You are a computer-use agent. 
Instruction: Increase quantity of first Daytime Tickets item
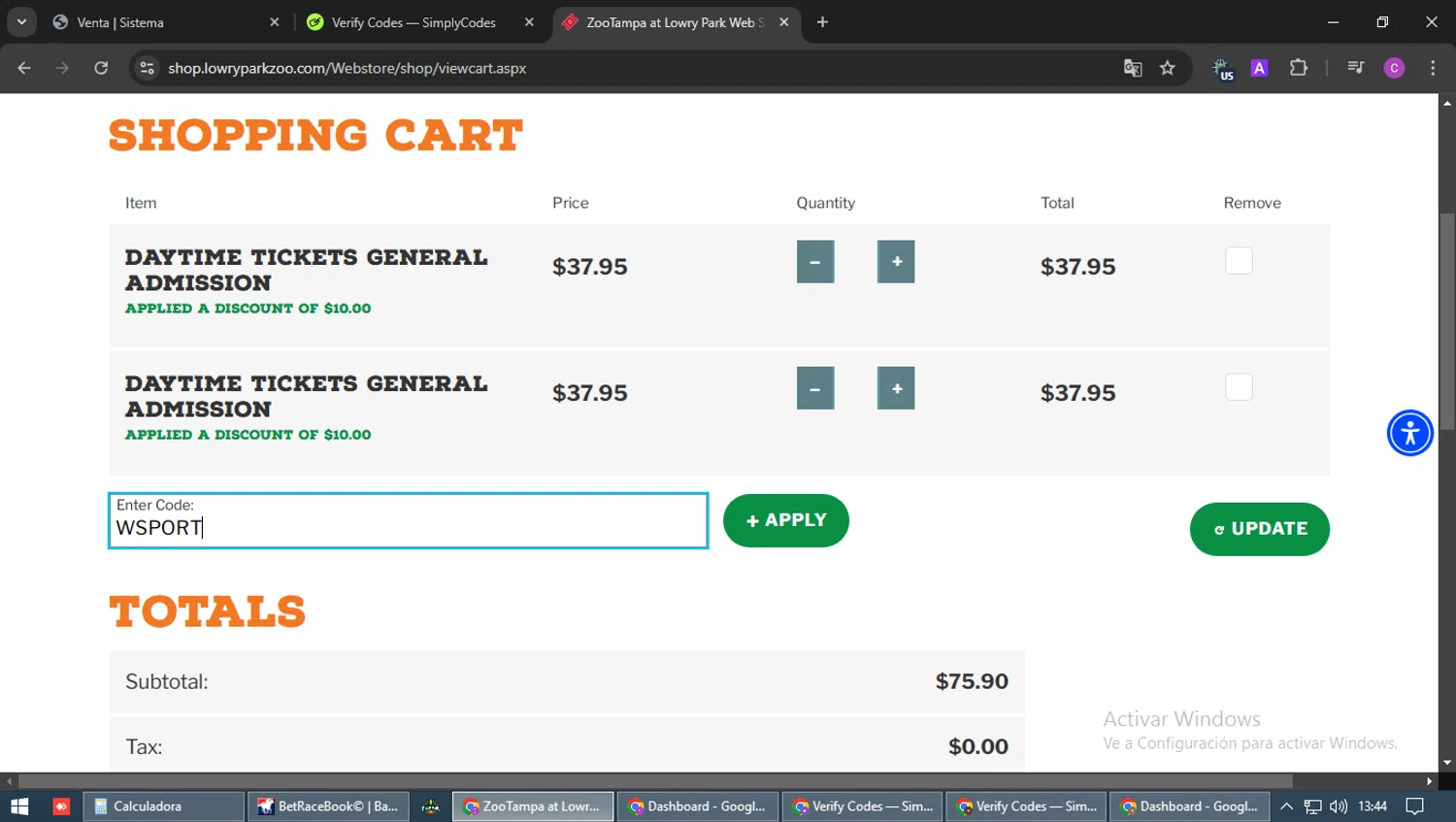click(896, 262)
